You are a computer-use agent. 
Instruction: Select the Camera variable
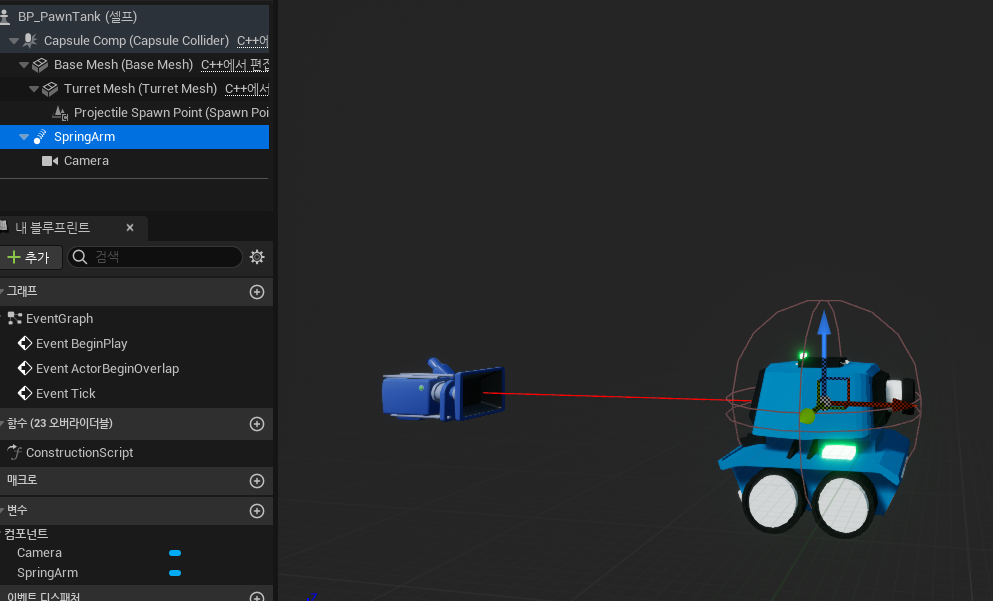click(x=39, y=553)
